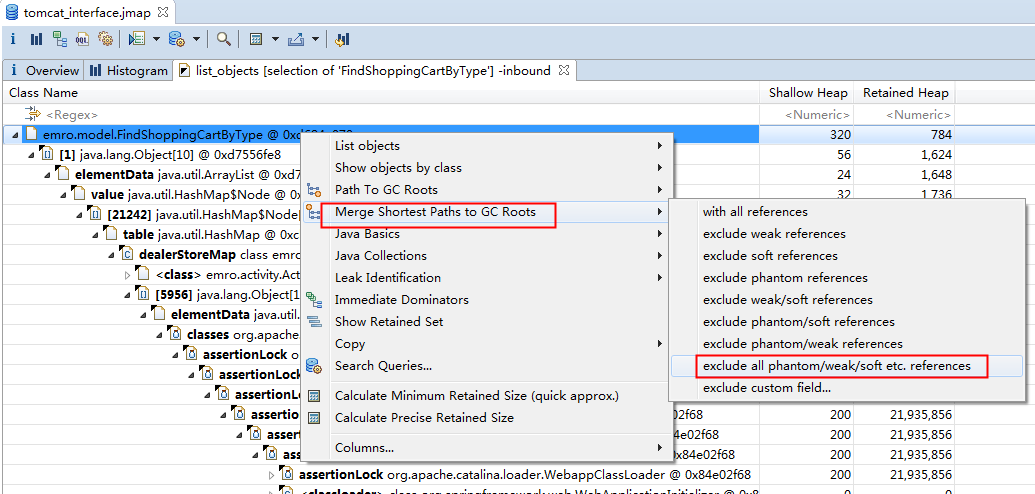Close the list_objects -inbound tab

[564, 70]
